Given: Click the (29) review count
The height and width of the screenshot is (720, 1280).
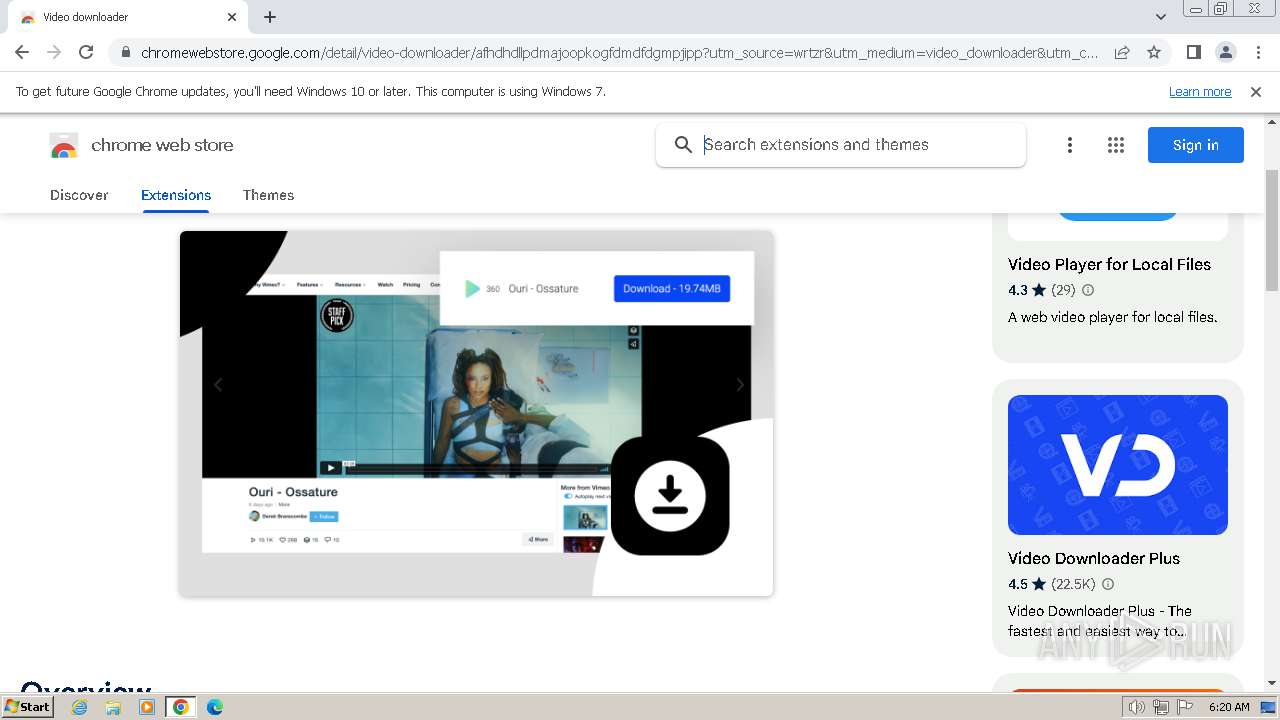Looking at the screenshot, I should [1063, 290].
